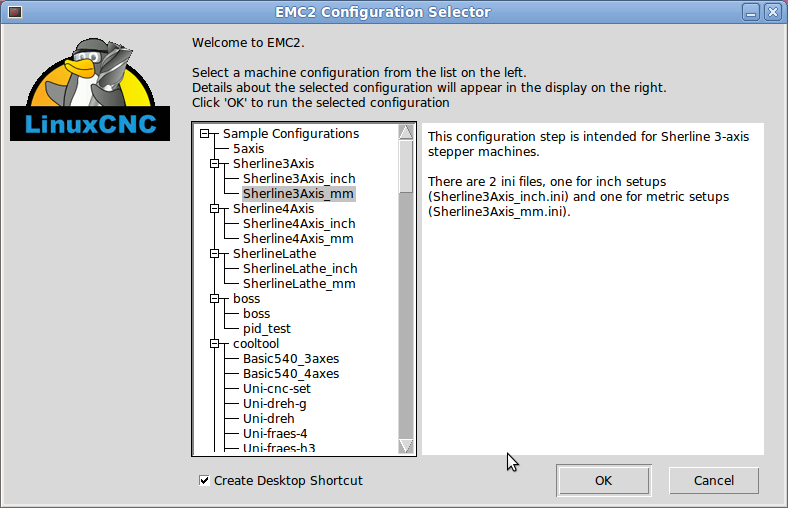The height and width of the screenshot is (508, 788).
Task: Cancel the configuration selector
Action: (714, 481)
